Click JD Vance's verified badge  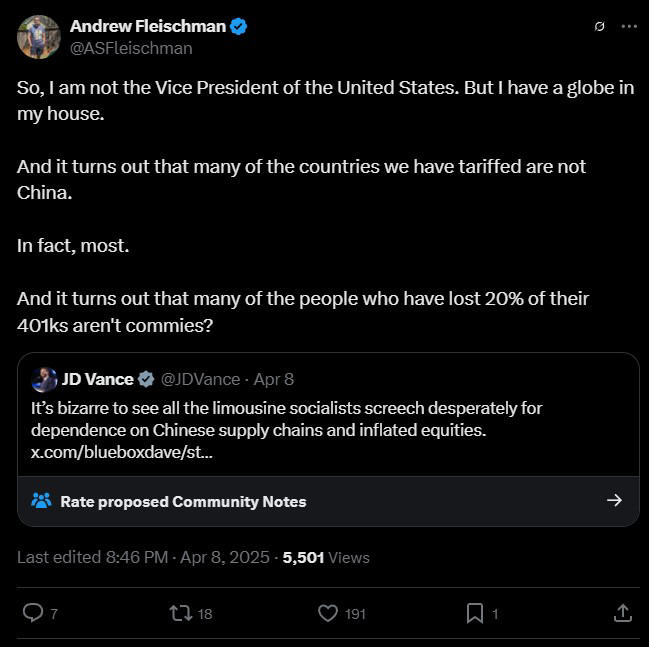click(146, 379)
